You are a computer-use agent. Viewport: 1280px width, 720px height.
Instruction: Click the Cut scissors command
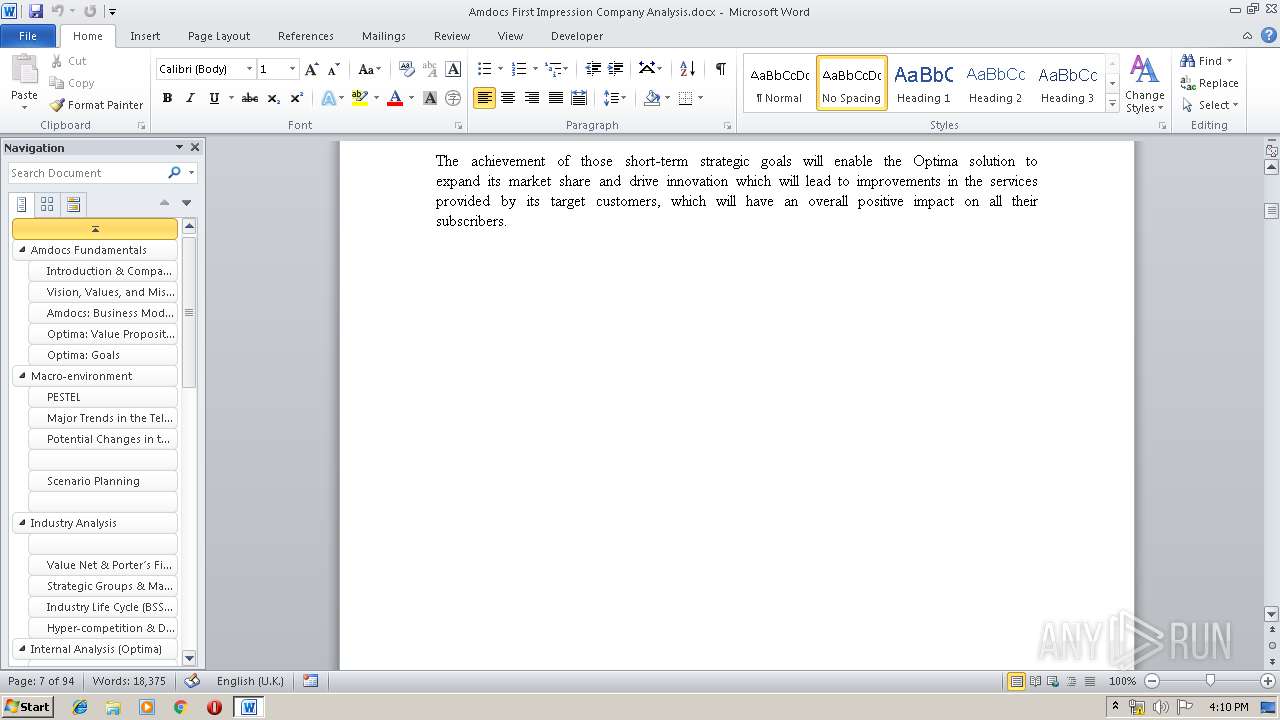pos(69,61)
